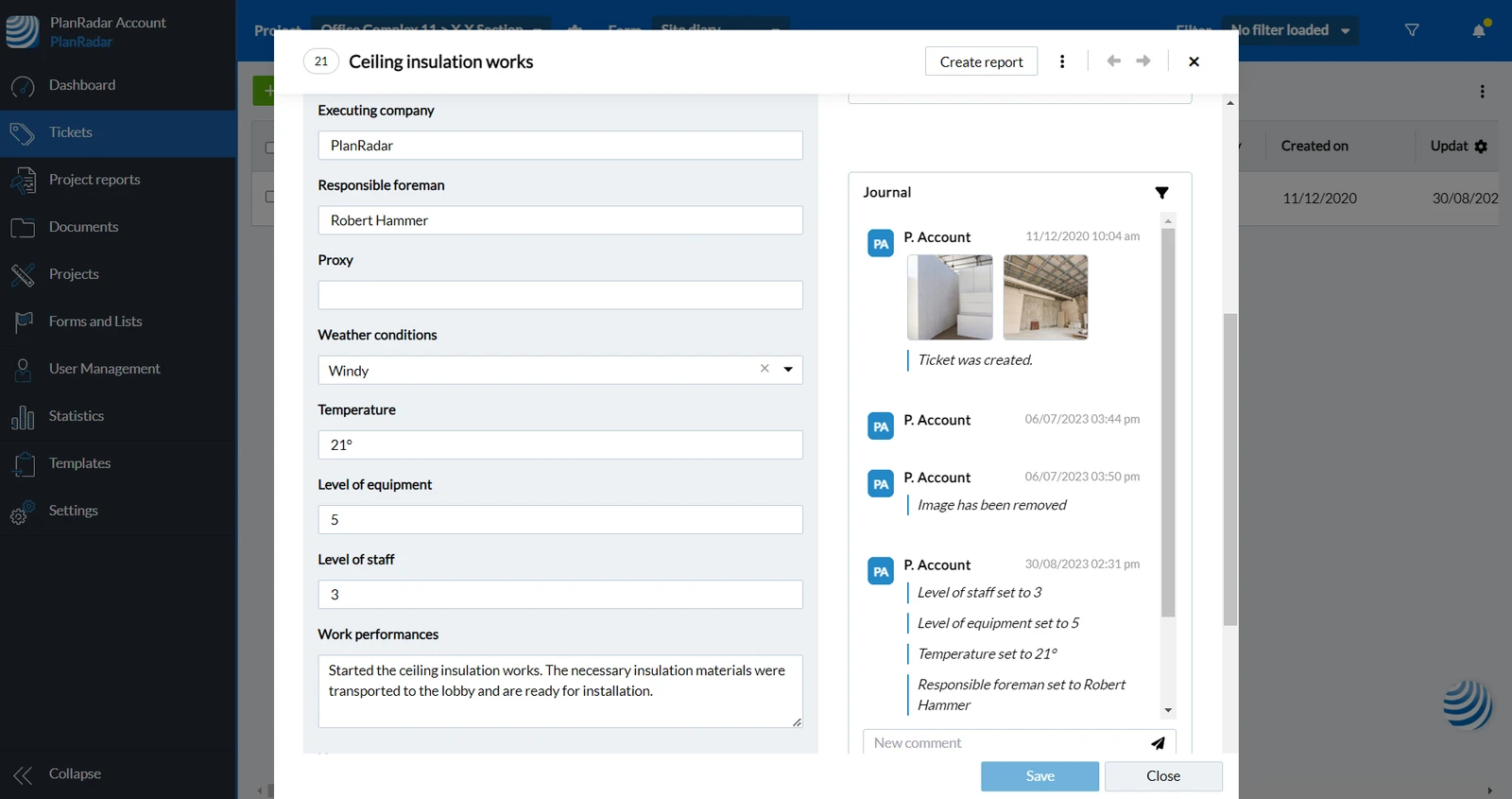The height and width of the screenshot is (799, 1512).
Task: Send the new comment with paper plane icon
Action: (x=1158, y=743)
